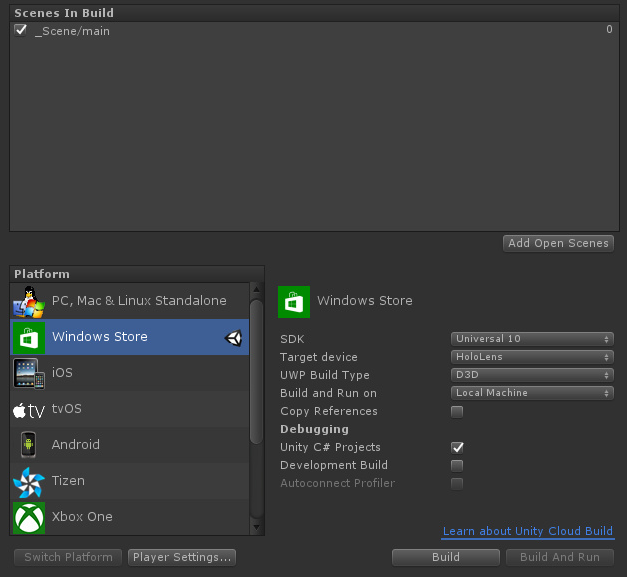Toggle the Autoconnect Profiler checkbox
Screen dimensions: 627x577
point(457,483)
